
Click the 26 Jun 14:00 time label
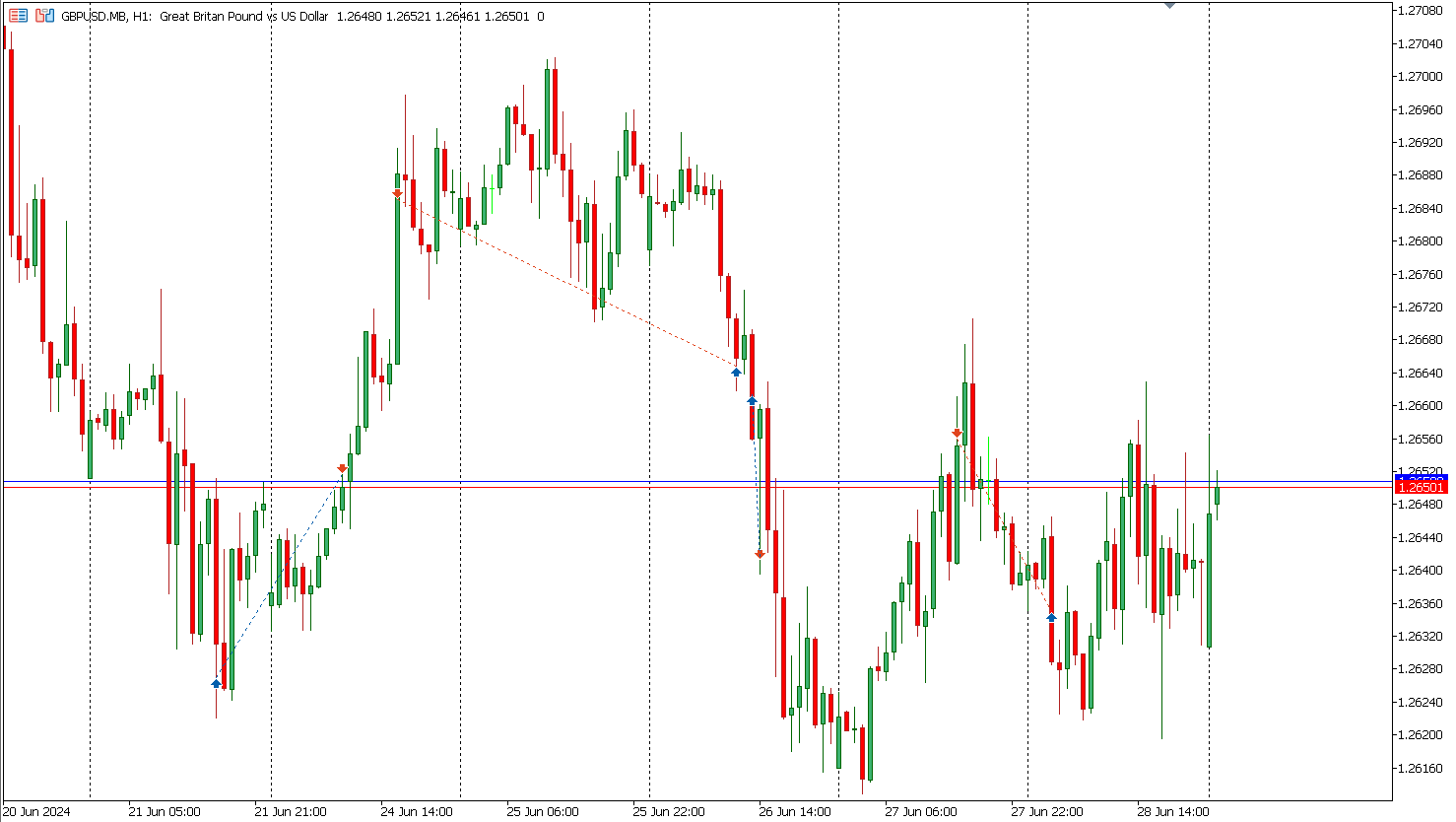coord(795,812)
